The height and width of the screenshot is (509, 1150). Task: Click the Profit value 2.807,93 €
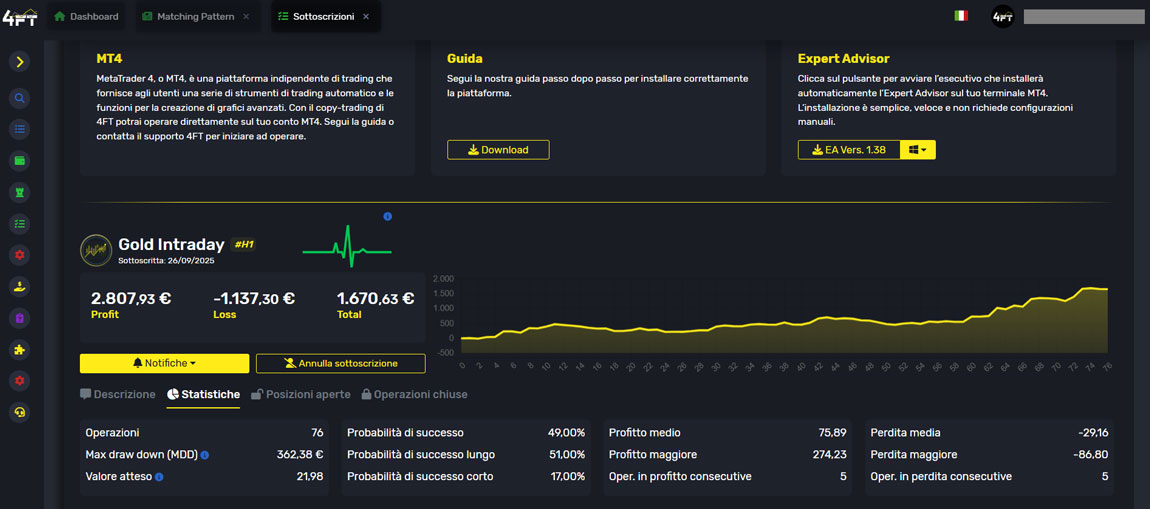point(131,299)
